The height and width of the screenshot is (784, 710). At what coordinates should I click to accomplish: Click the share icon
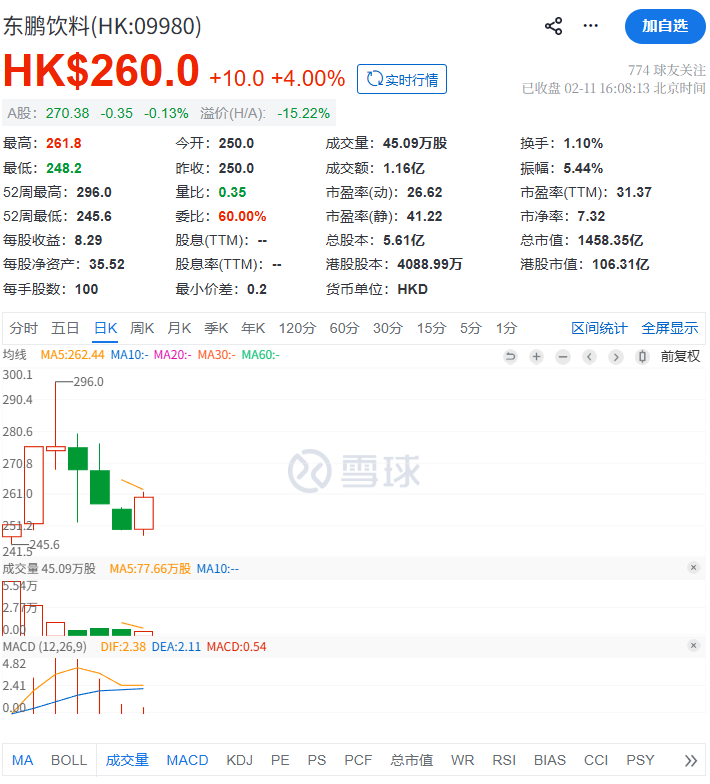click(554, 26)
